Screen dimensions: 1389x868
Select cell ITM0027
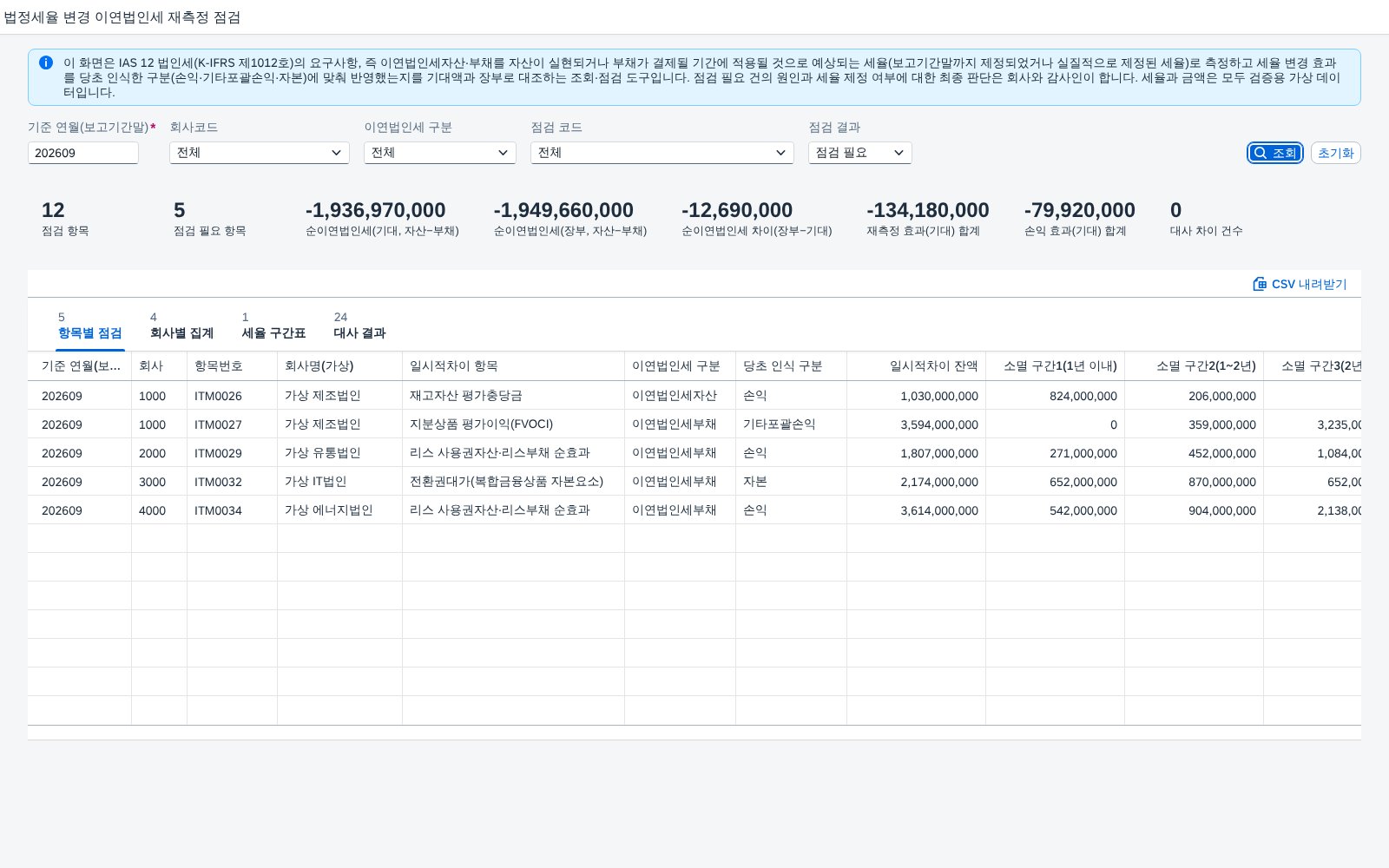click(232, 424)
